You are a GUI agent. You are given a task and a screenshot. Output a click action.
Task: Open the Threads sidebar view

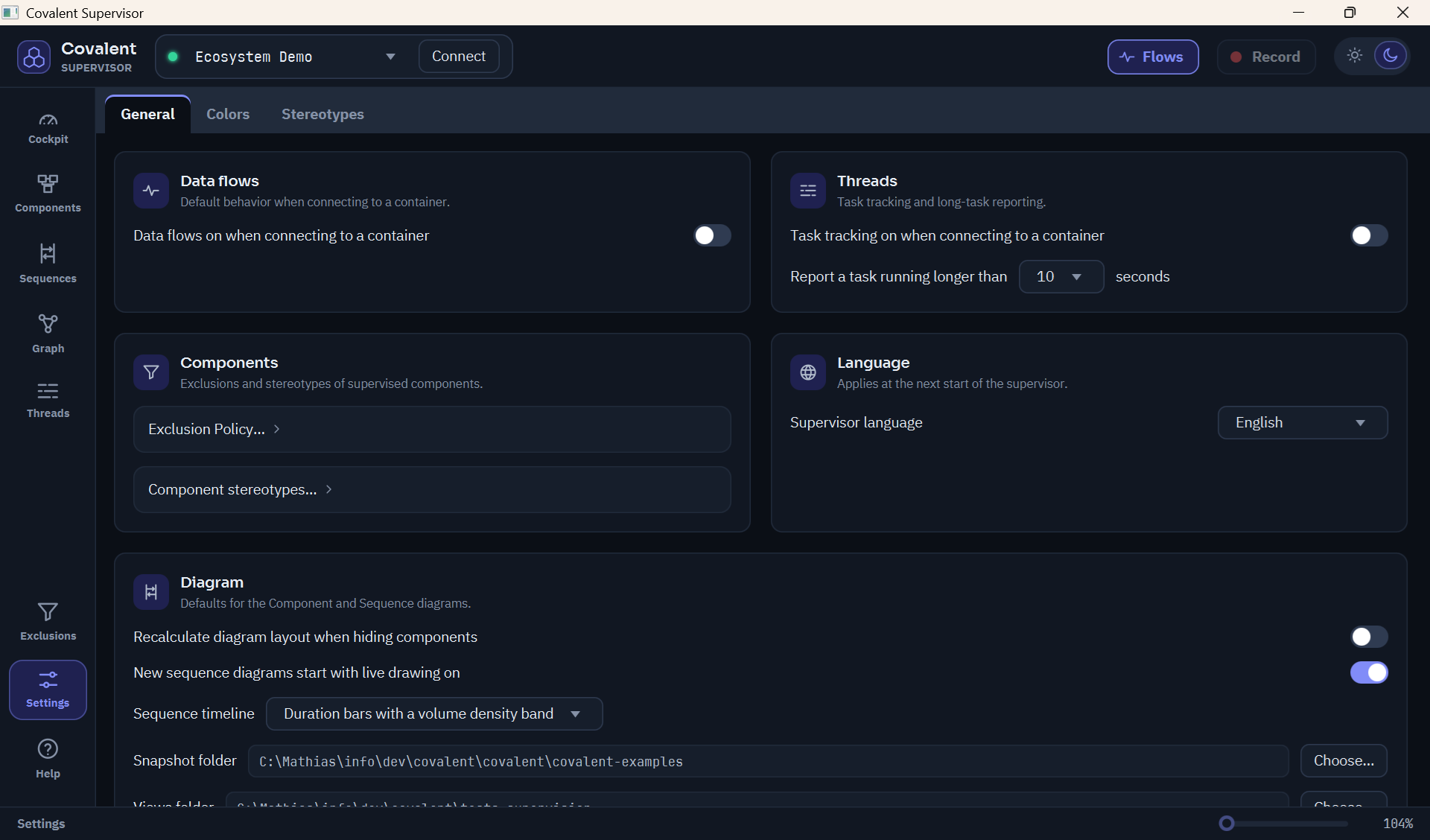[x=48, y=400]
